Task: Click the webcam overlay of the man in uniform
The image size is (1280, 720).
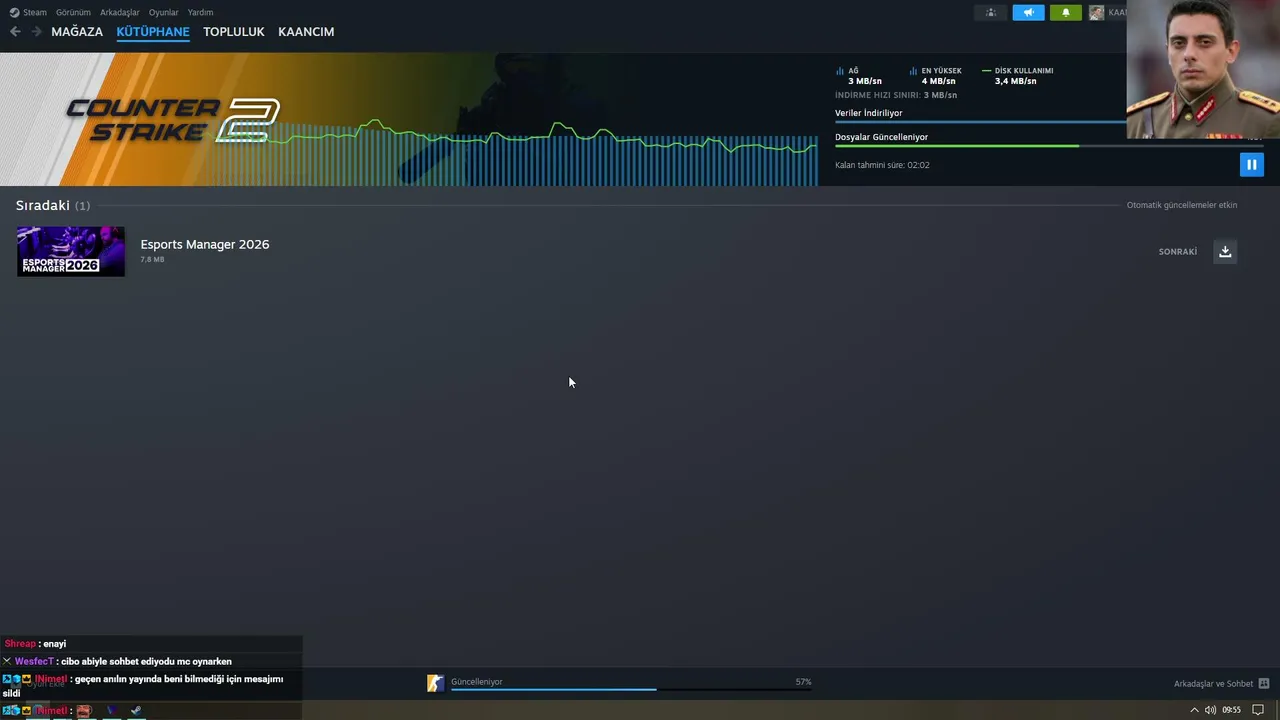Action: 1203,69
